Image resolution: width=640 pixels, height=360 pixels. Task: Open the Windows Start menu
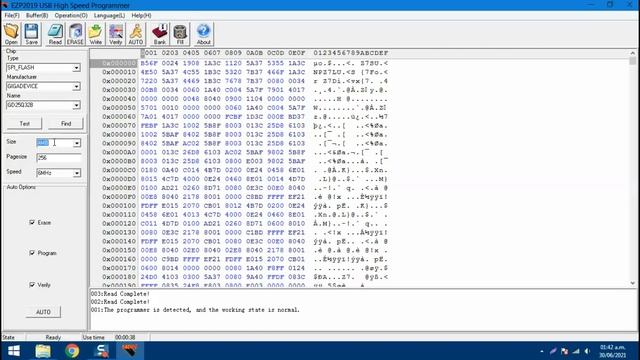[13, 351]
